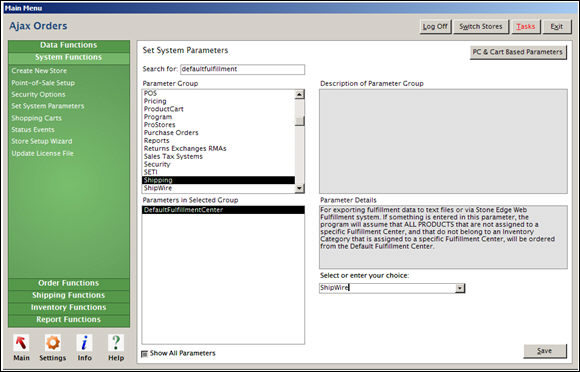The height and width of the screenshot is (372, 580).
Task: Open Create New Store
Action: click(x=39, y=71)
